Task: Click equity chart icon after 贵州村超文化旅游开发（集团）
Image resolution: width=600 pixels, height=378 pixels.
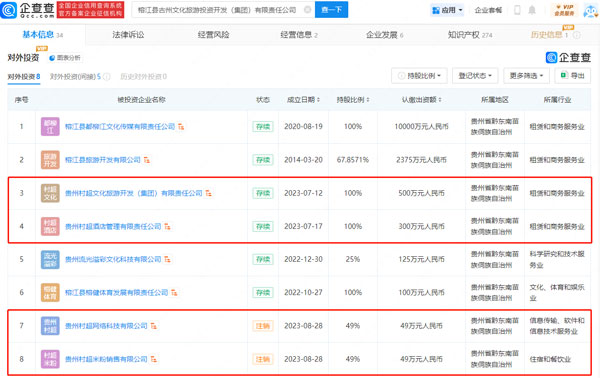Action: coord(209,193)
